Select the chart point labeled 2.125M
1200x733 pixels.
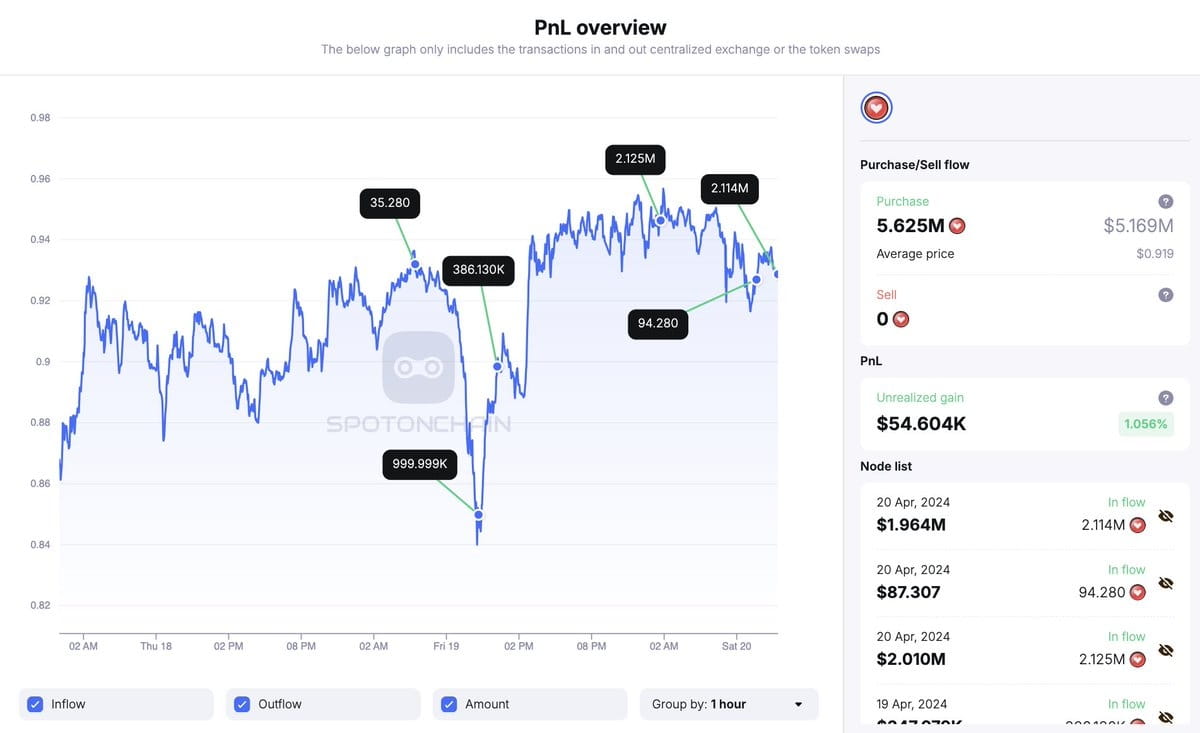tap(658, 219)
